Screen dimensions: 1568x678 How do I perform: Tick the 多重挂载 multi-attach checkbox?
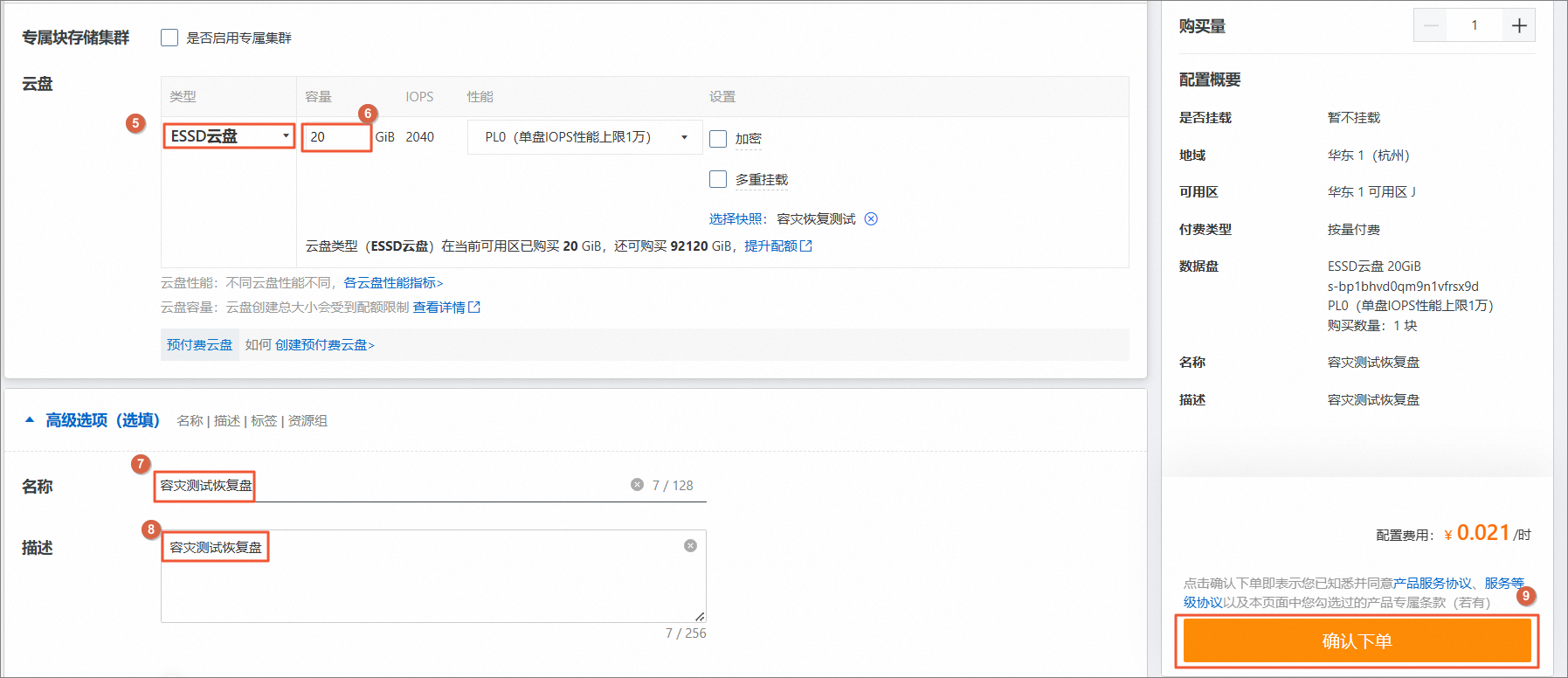pyautogui.click(x=718, y=179)
